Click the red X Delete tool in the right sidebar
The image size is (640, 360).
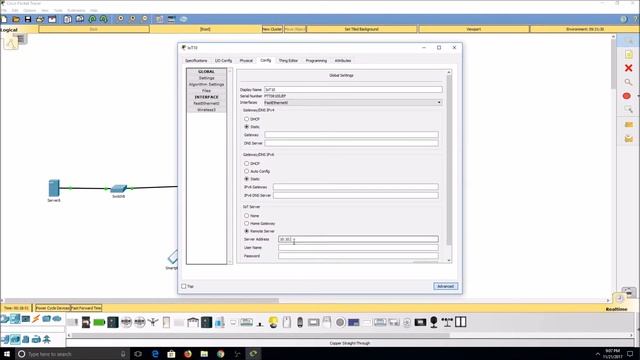[x=629, y=68]
